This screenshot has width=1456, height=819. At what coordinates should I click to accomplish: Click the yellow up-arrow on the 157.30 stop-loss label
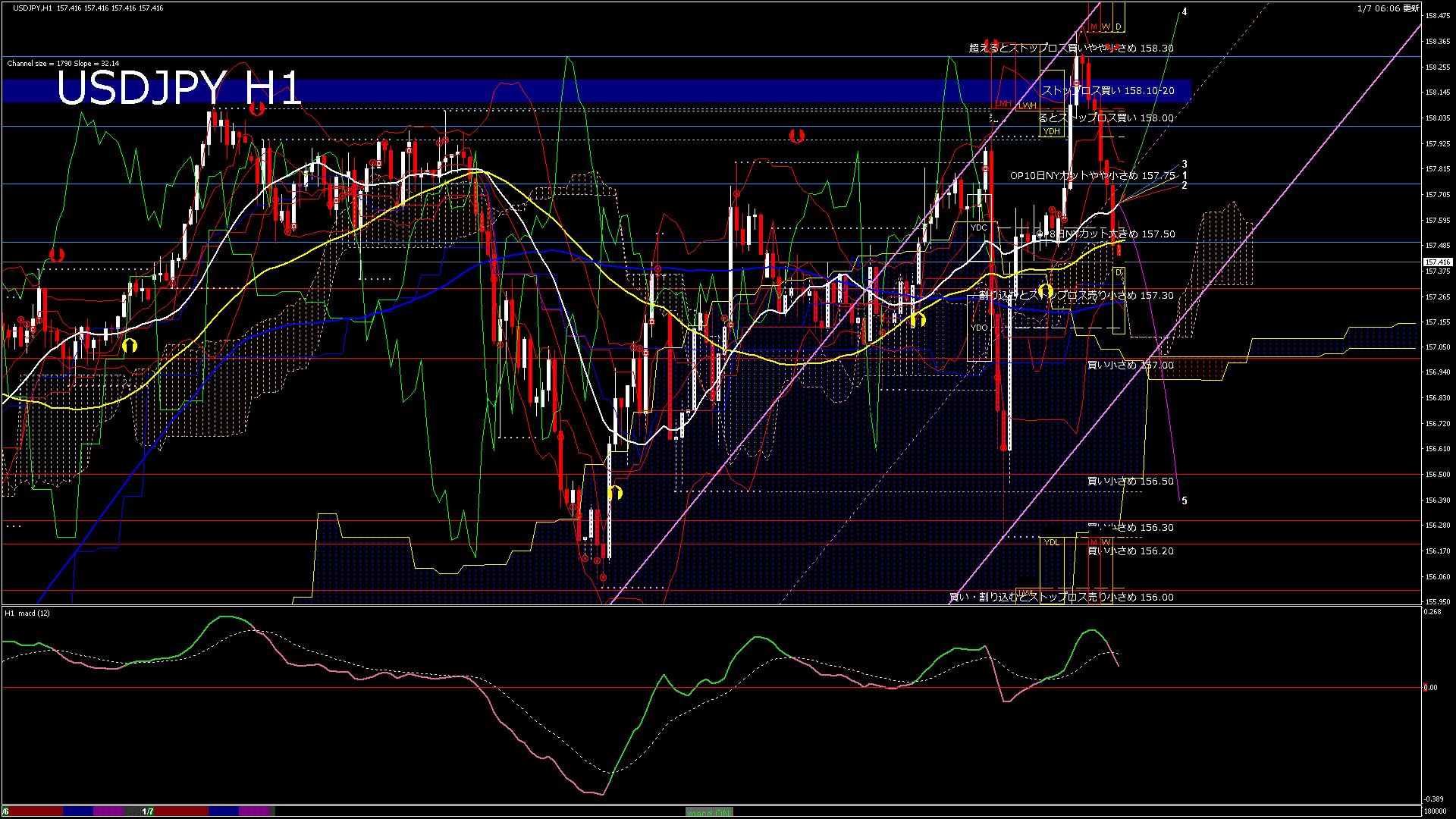(1045, 290)
